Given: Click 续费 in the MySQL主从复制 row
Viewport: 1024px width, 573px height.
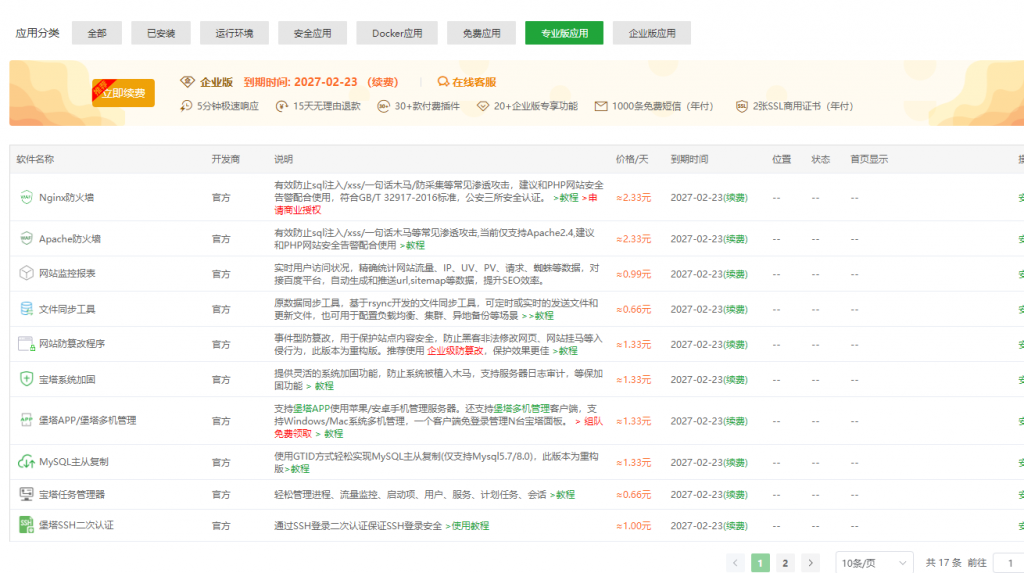Looking at the screenshot, I should (x=735, y=462).
